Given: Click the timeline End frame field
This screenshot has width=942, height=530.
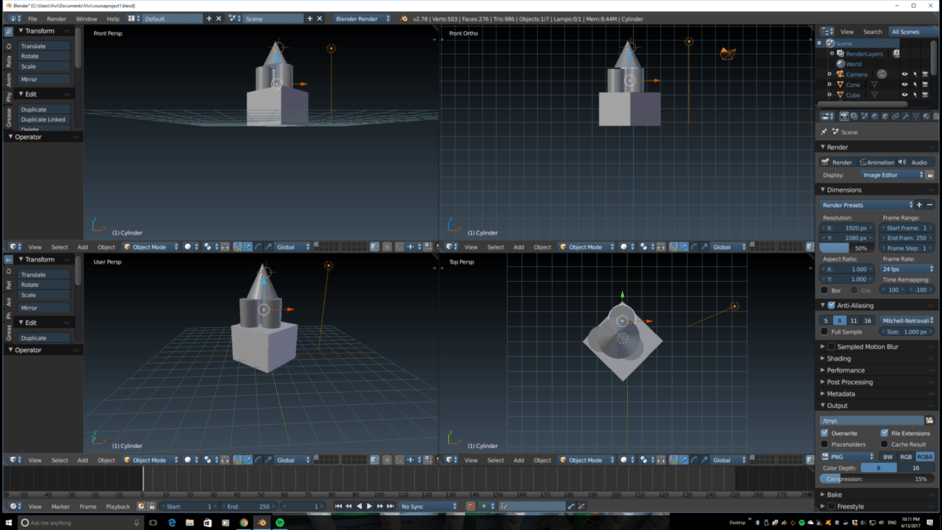Looking at the screenshot, I should (249, 506).
